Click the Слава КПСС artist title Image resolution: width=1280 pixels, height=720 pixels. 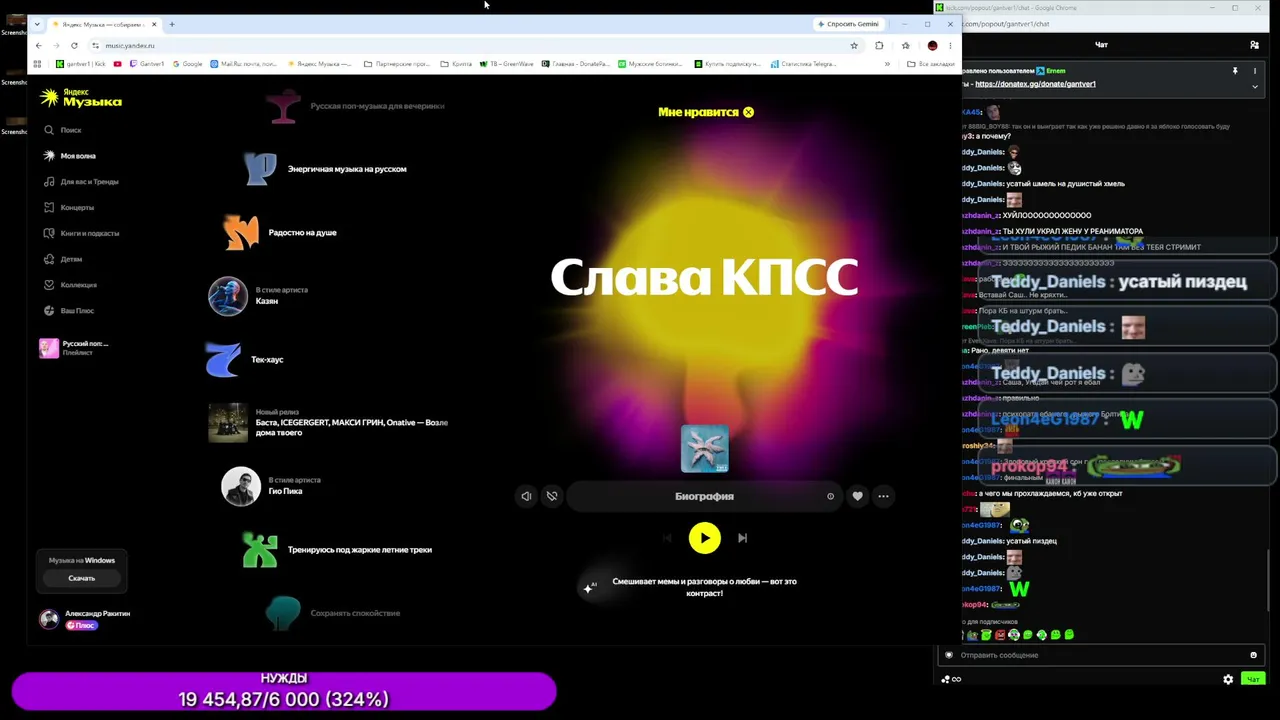pos(704,277)
